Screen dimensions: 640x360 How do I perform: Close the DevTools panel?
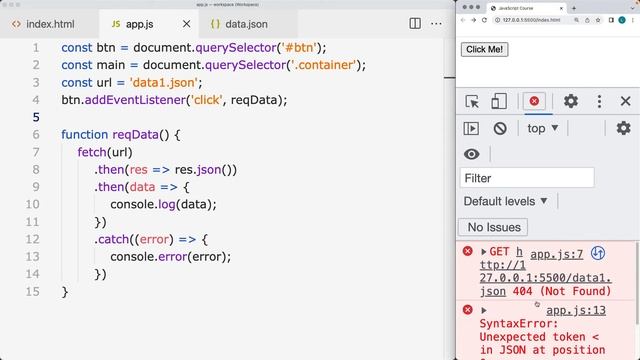tap(625, 101)
